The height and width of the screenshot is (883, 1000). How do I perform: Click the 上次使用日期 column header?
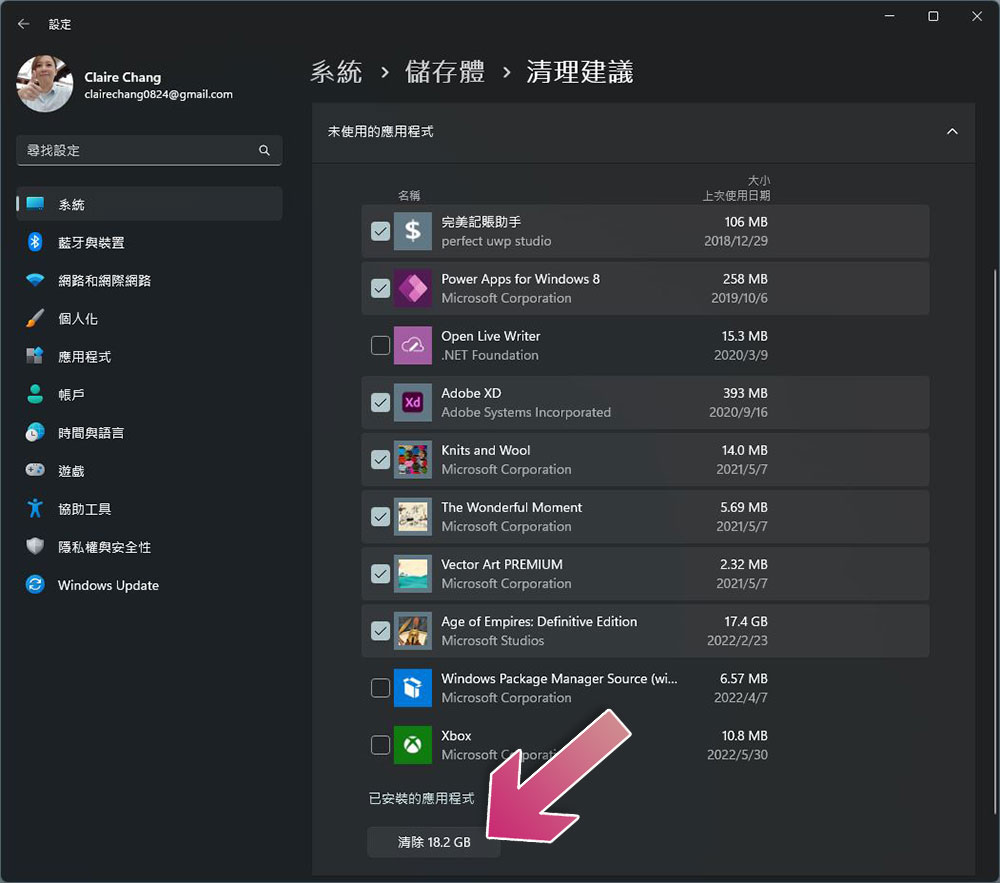(x=737, y=196)
